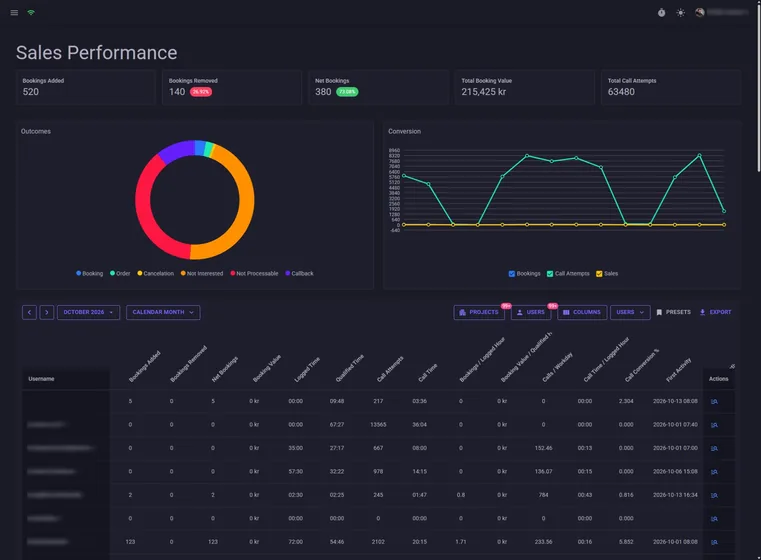
Task: Sort by Calls / Workday column header
Action: click(557, 367)
